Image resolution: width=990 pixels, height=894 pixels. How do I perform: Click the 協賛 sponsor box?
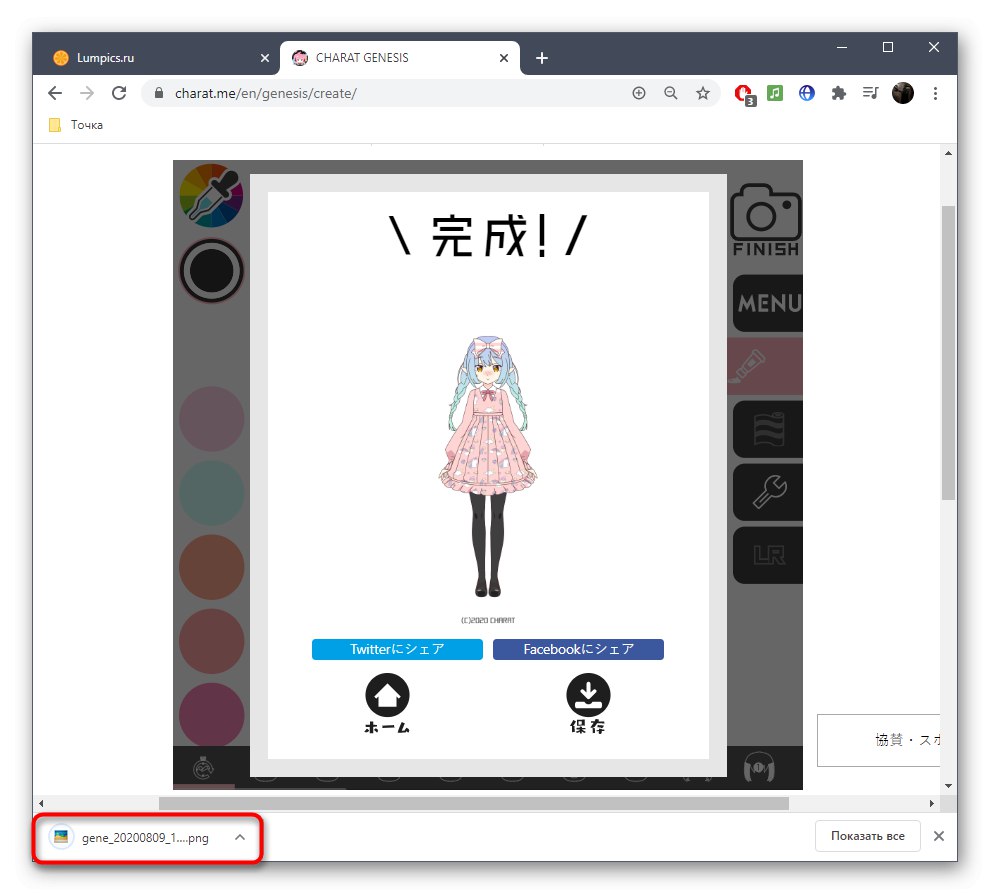coord(878,741)
